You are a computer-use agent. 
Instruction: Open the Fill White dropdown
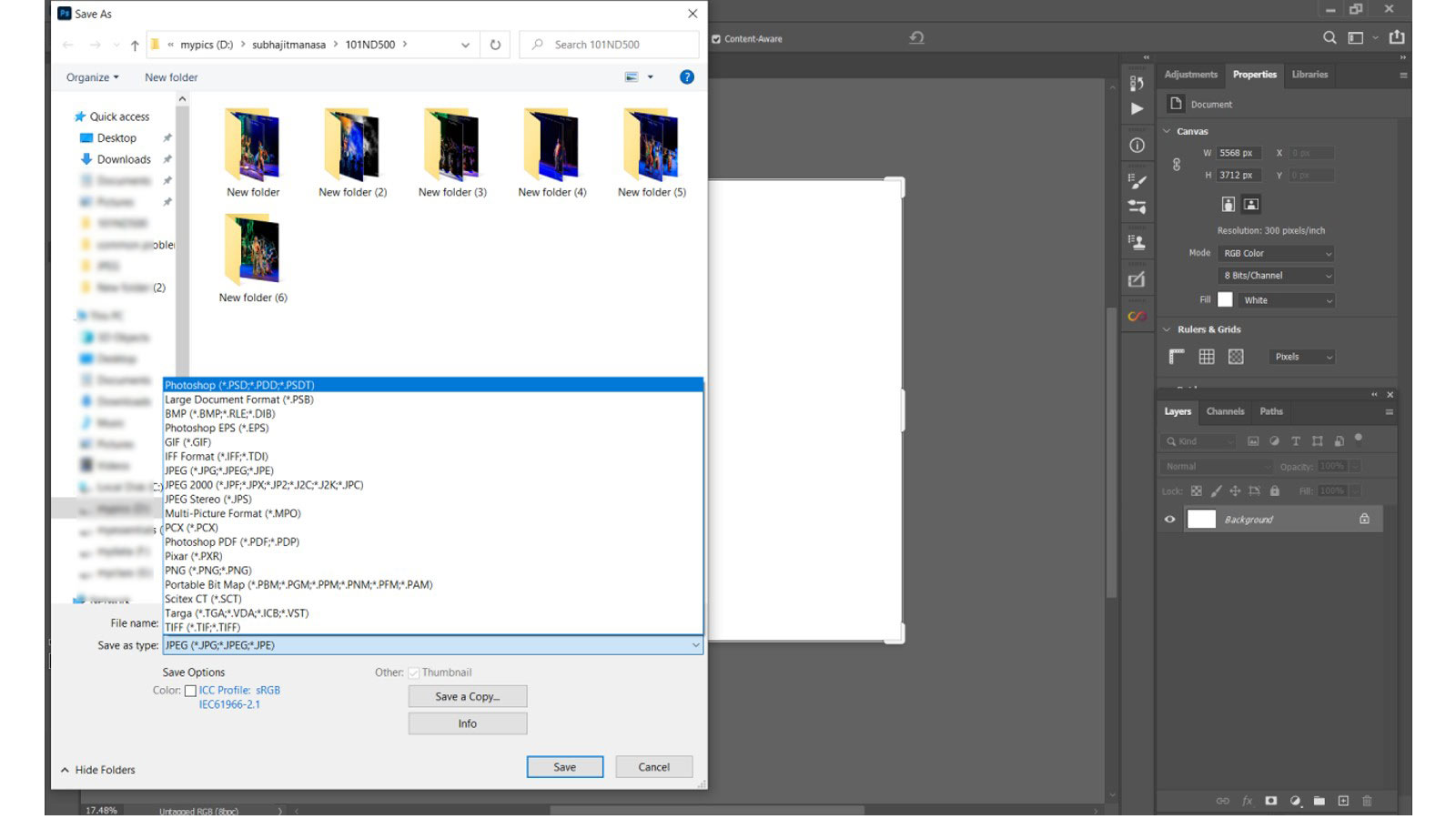(1287, 300)
